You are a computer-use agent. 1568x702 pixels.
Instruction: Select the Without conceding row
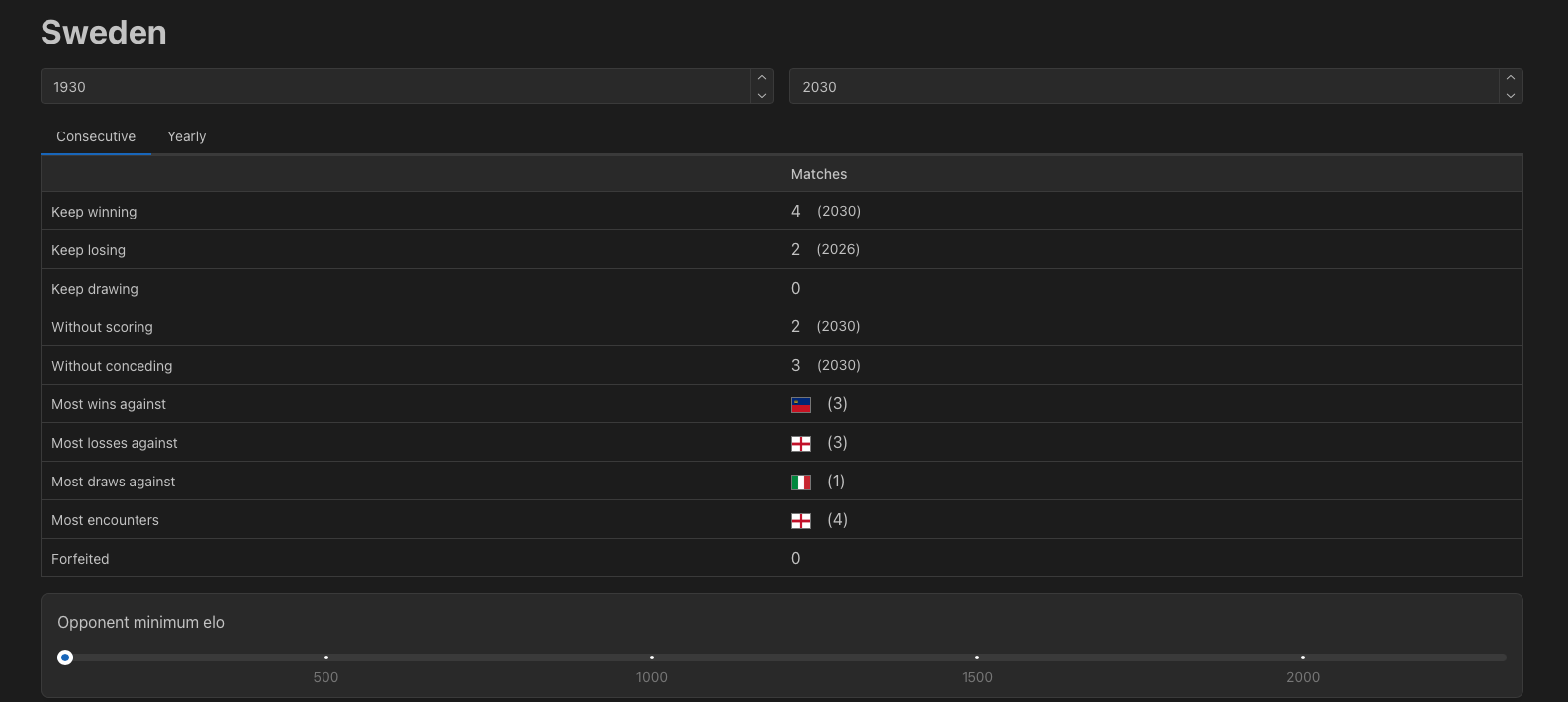tap(782, 366)
